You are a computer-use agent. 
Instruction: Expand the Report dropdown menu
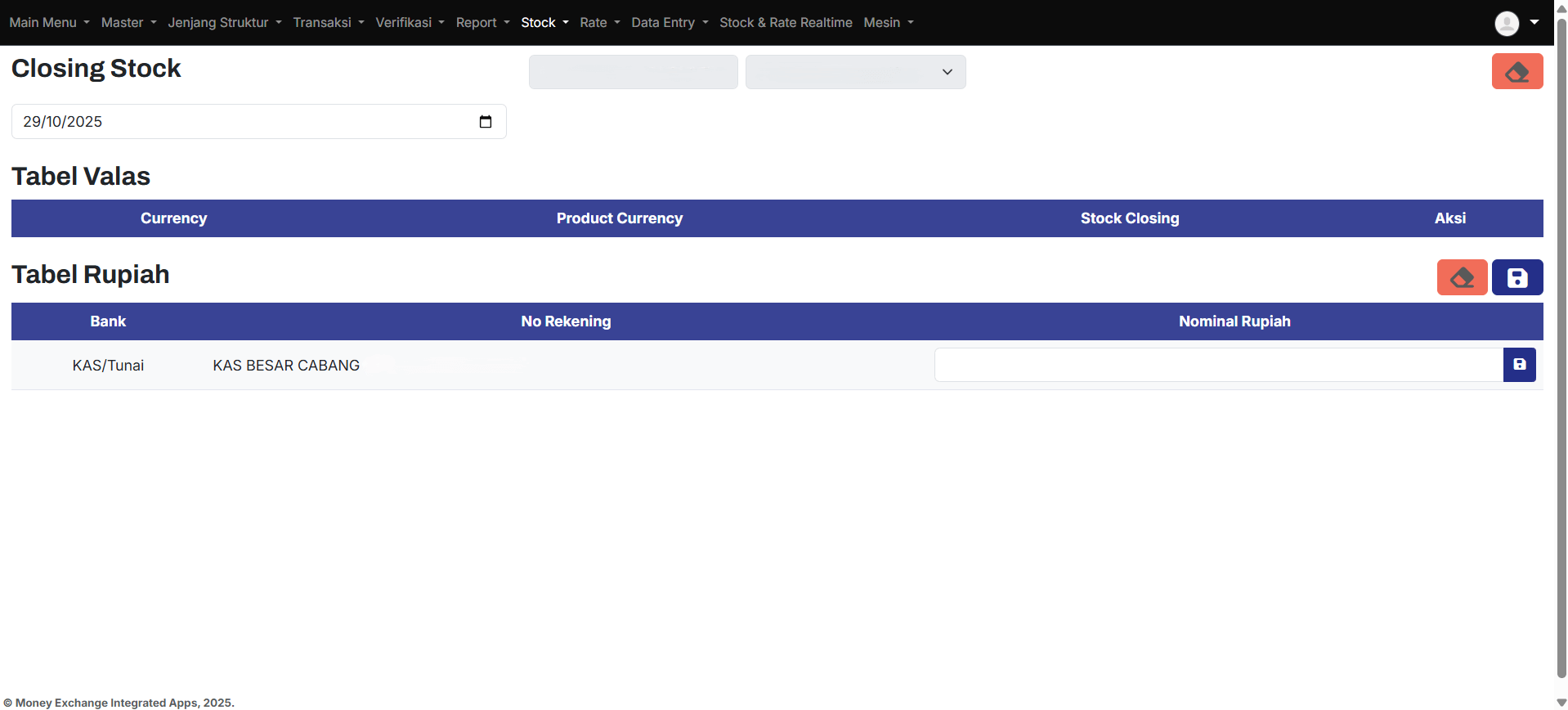click(x=482, y=23)
